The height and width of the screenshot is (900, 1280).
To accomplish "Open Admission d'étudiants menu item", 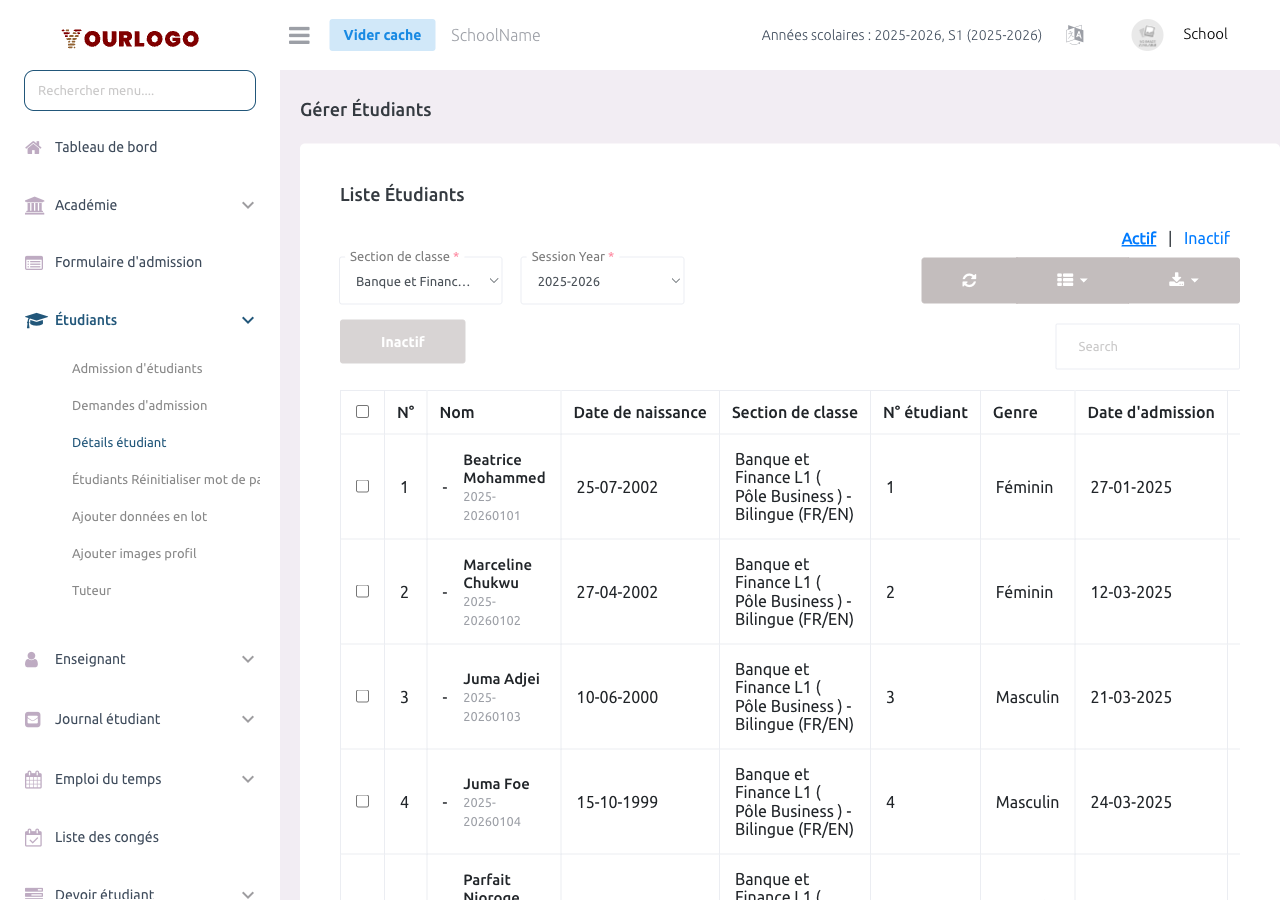I will [x=137, y=368].
